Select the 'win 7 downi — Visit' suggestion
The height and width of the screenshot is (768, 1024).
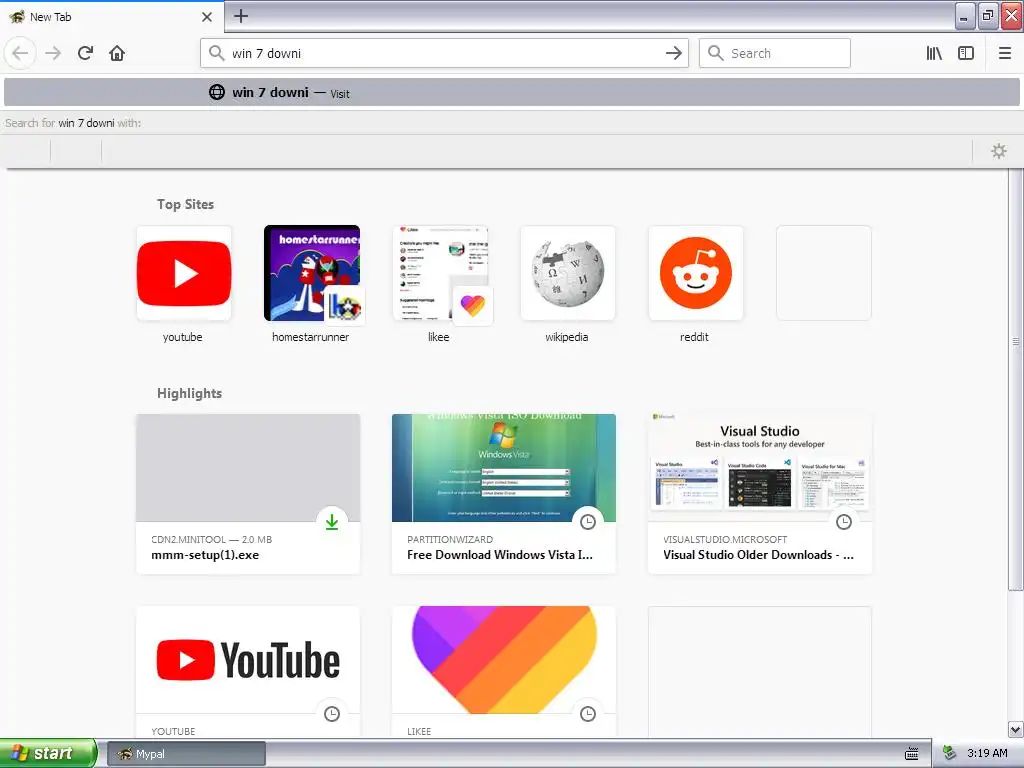512,92
